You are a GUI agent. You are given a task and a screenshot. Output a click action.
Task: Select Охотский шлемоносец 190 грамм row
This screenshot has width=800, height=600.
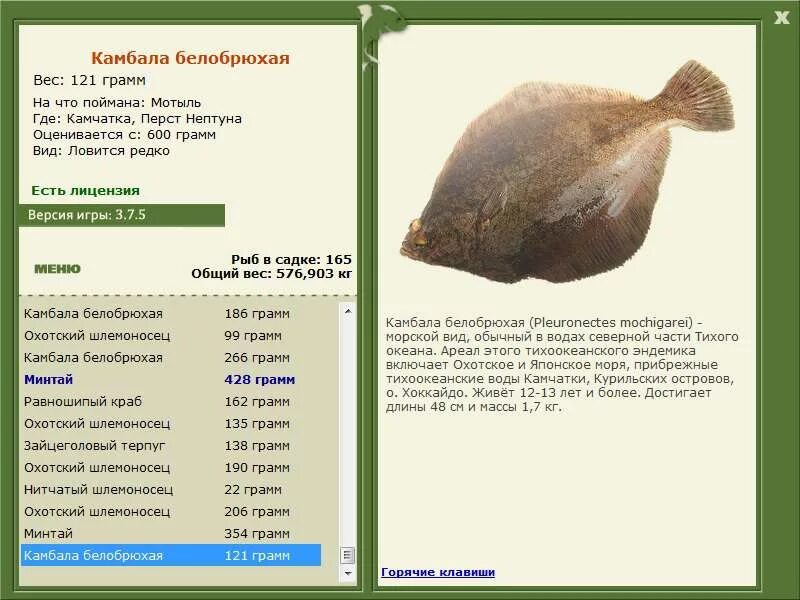[171, 467]
